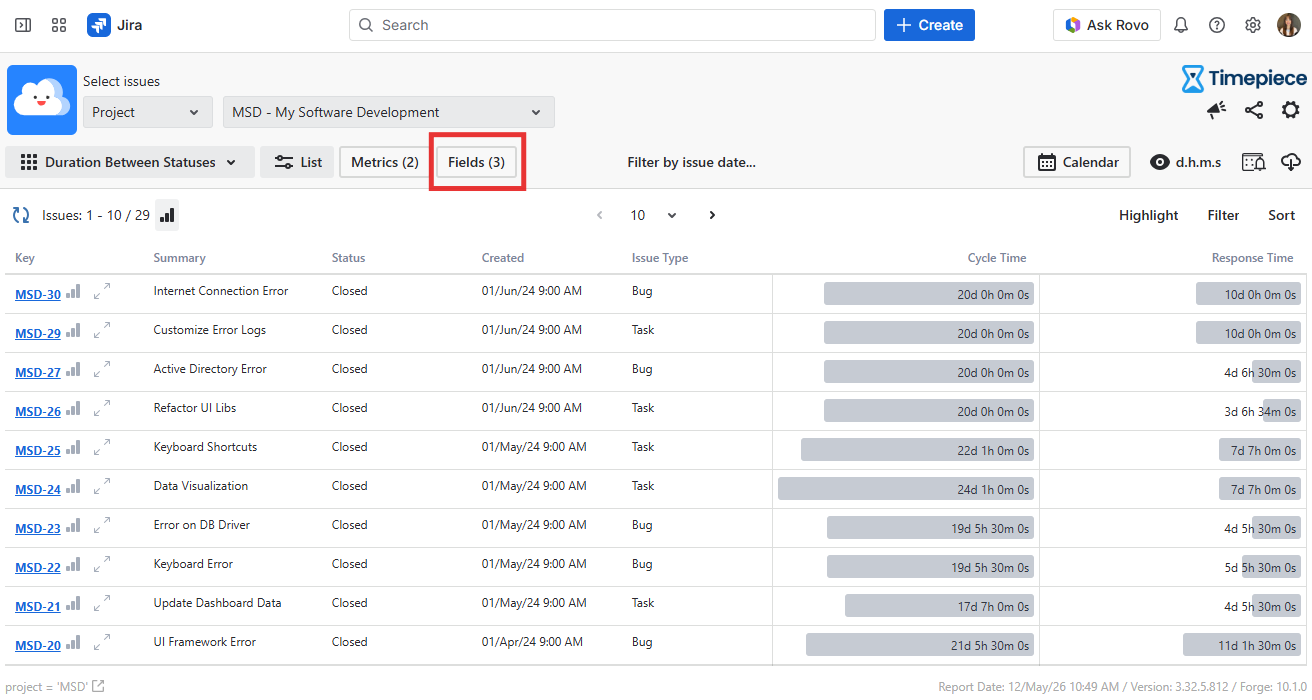This screenshot has width=1312, height=700.
Task: Click the Status column header
Action: 349,258
